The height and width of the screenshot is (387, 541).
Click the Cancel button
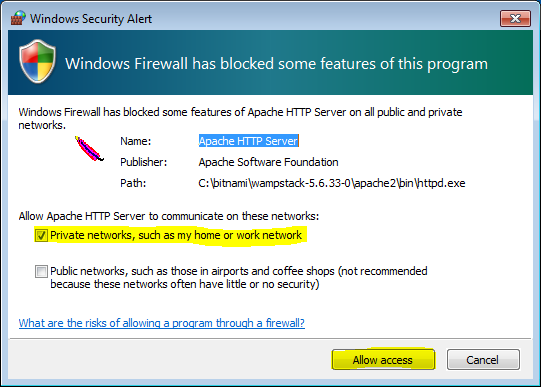[x=483, y=360]
